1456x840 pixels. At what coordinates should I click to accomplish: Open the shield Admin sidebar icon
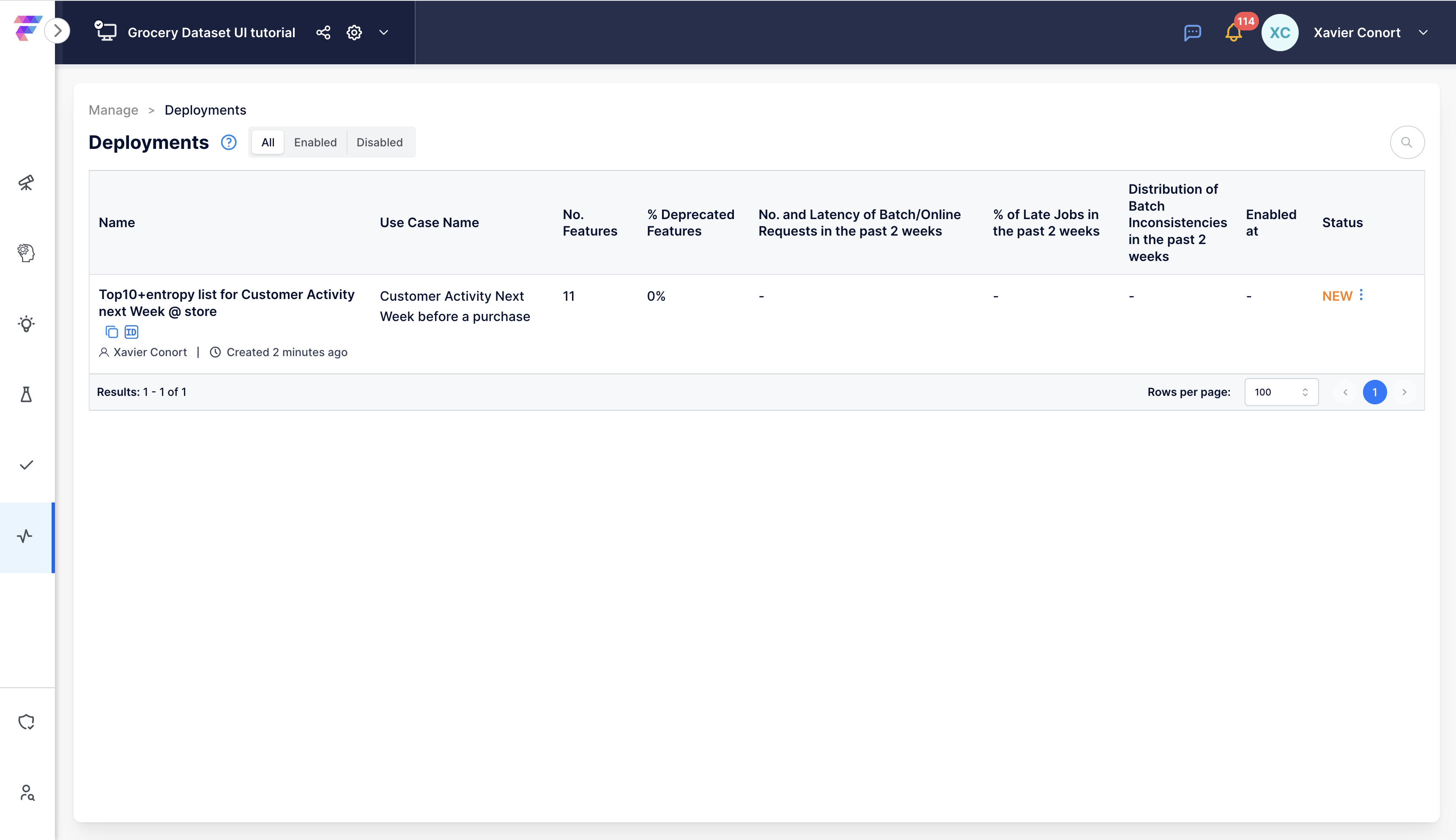[26, 722]
